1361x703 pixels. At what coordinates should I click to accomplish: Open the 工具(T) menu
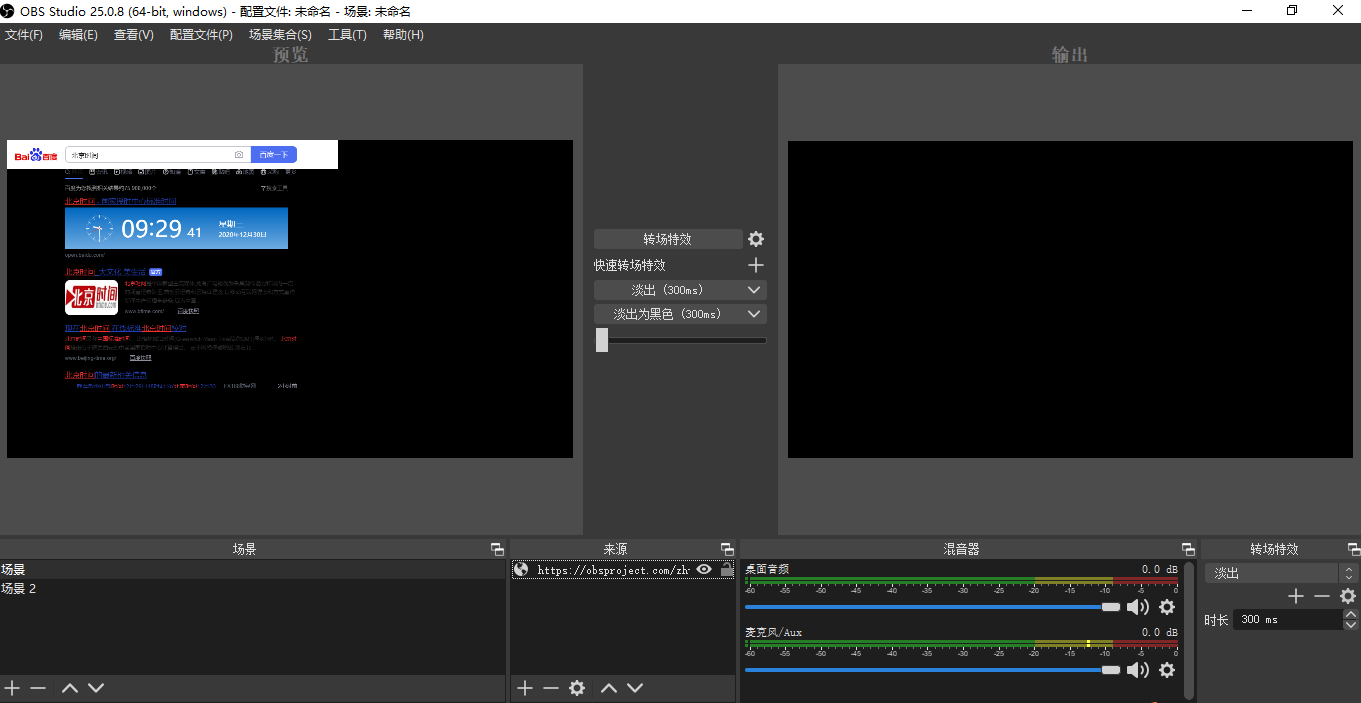tap(347, 35)
